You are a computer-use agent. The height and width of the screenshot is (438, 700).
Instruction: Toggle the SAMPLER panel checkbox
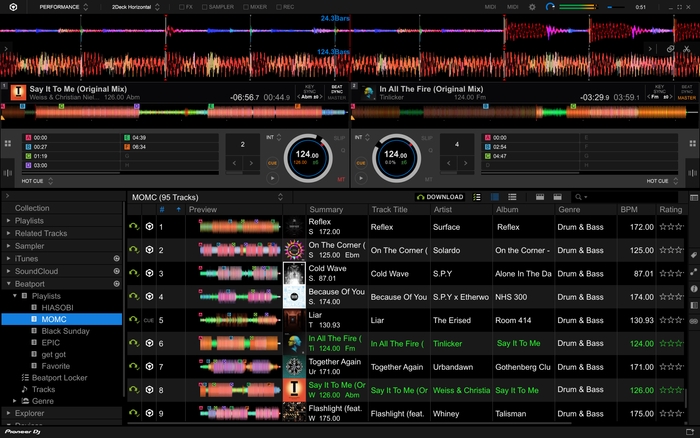[205, 7]
